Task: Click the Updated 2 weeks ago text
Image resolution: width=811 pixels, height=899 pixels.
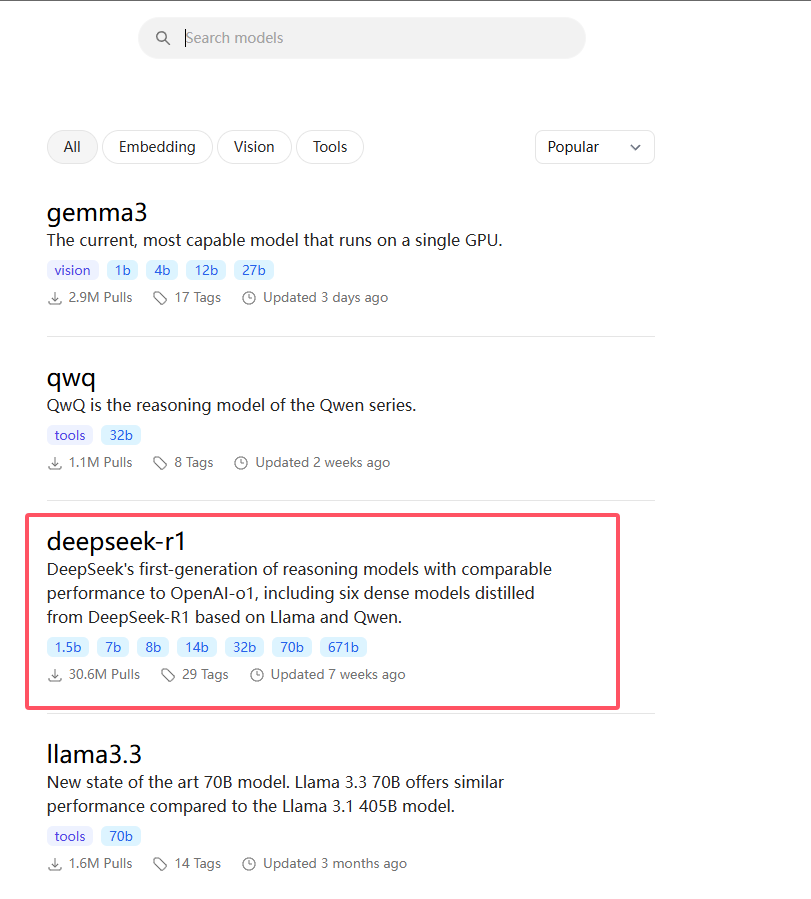Action: pyautogui.click(x=323, y=462)
